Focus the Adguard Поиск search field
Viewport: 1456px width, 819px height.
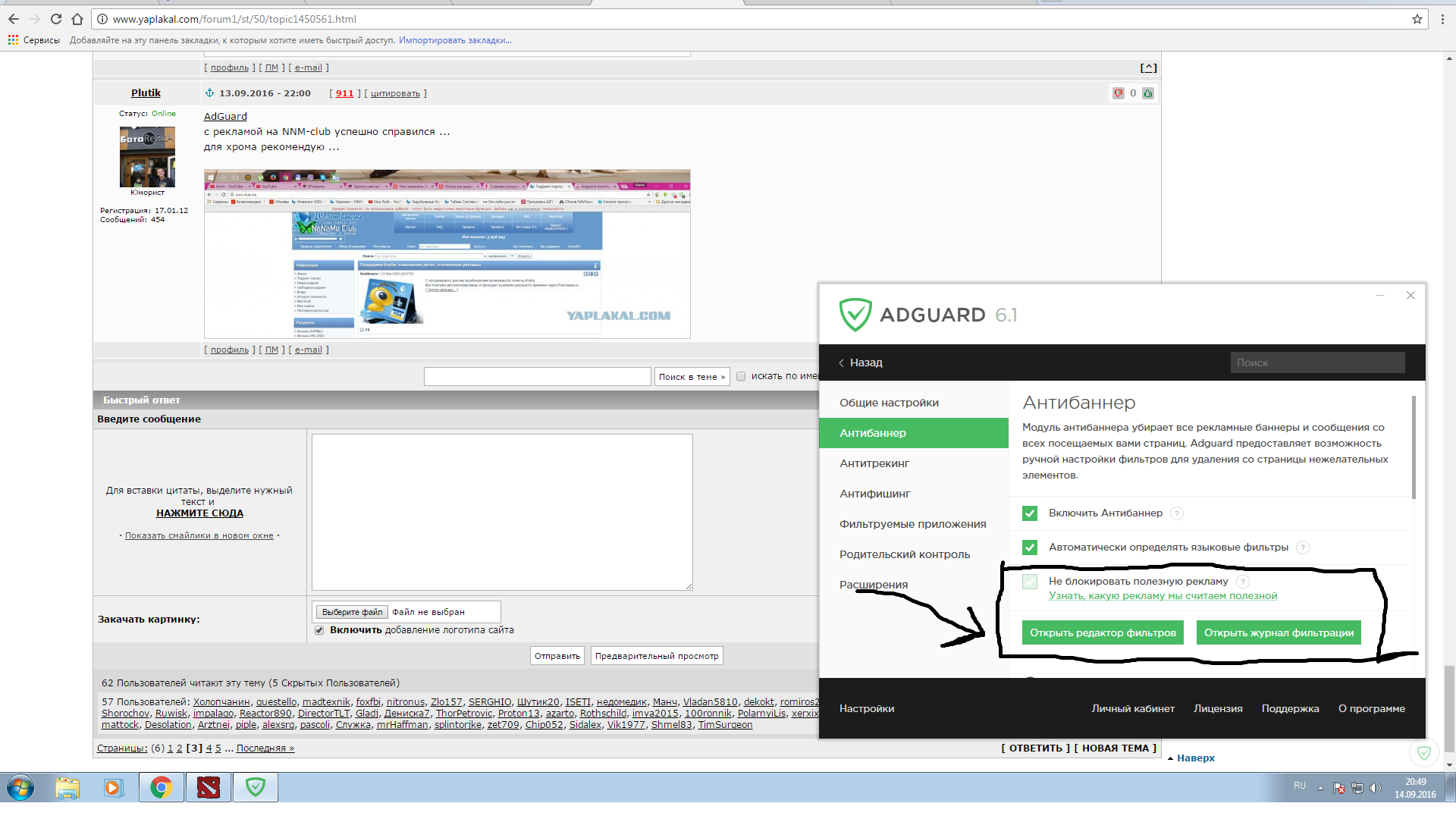(1317, 362)
